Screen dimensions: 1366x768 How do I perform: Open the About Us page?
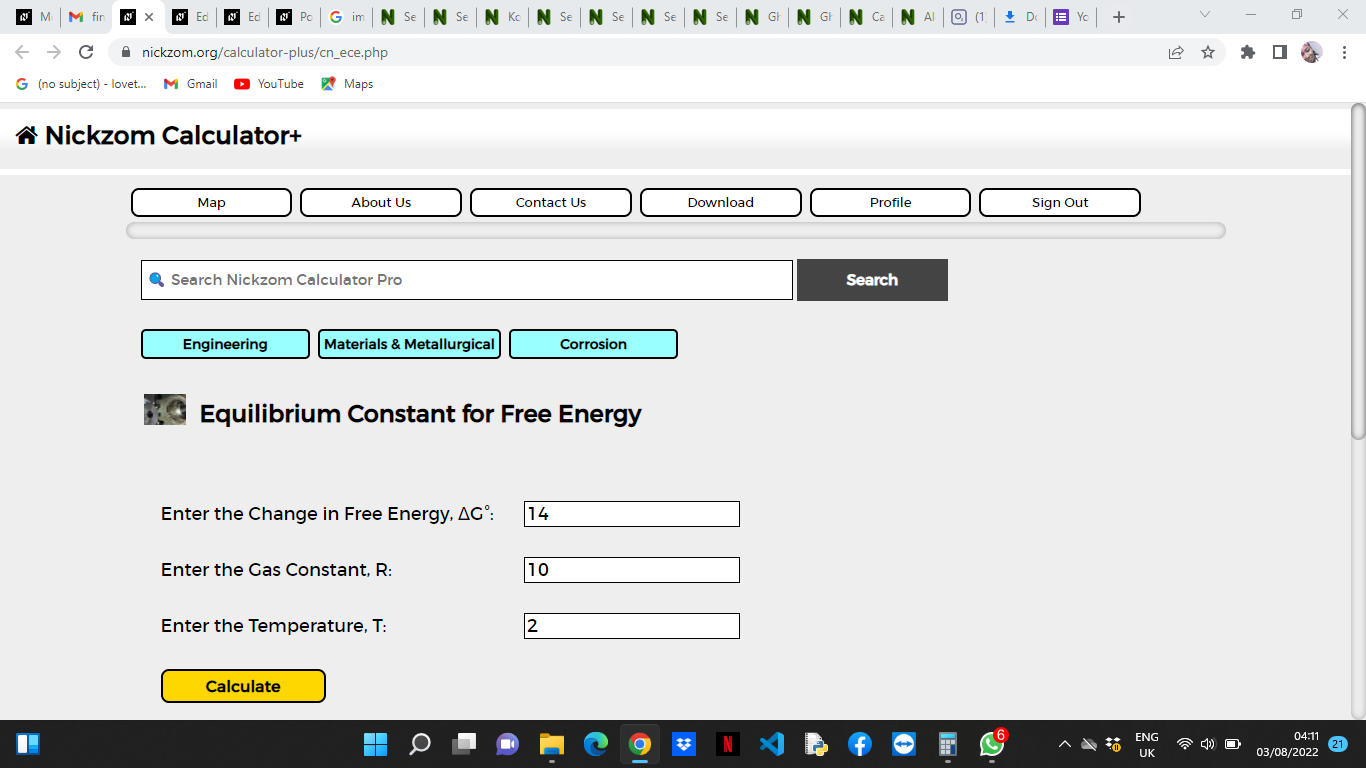click(x=381, y=202)
